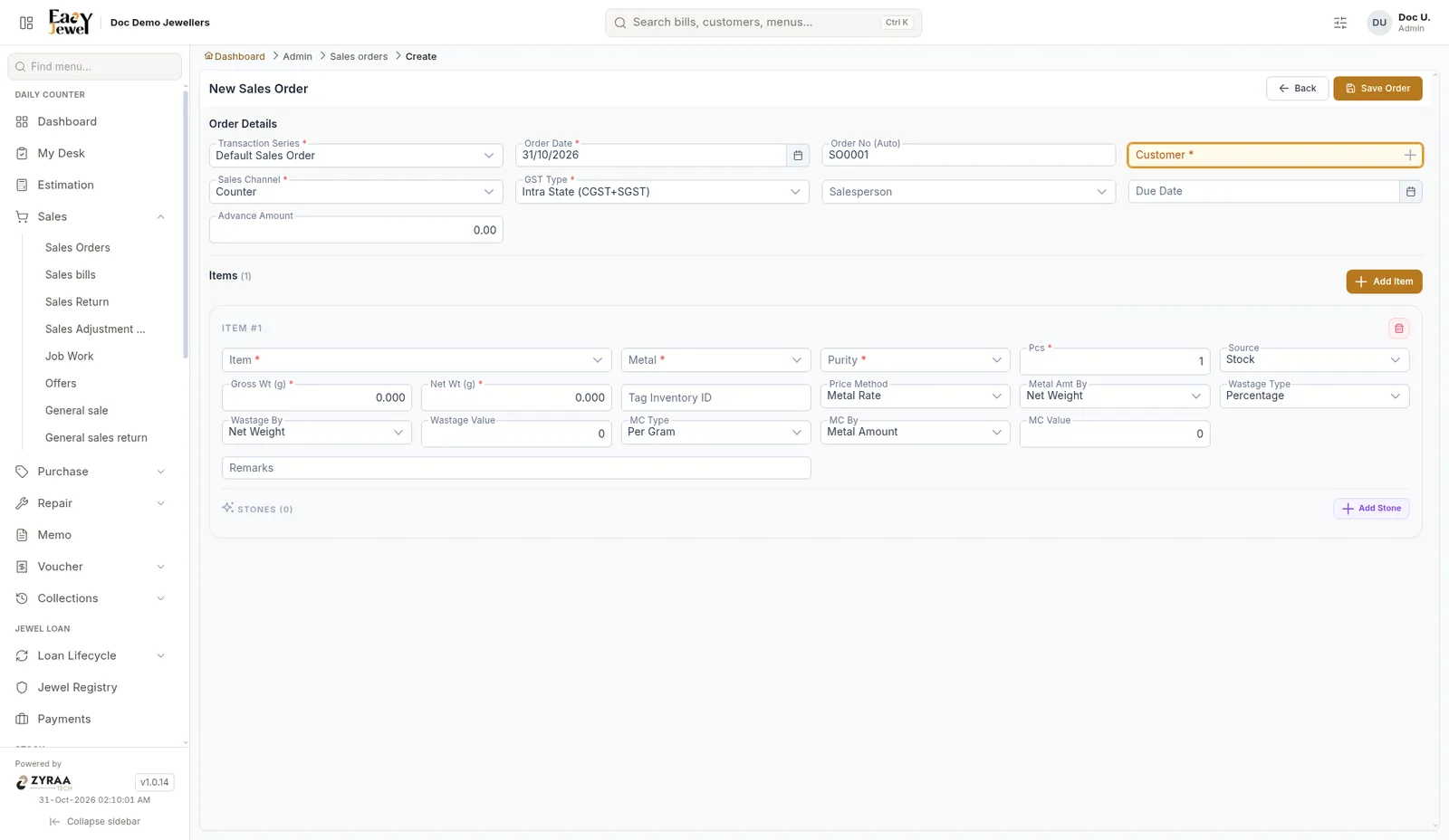The image size is (1449, 840).
Task: Expand the Purchase menu in the sidebar
Action: tap(91, 472)
